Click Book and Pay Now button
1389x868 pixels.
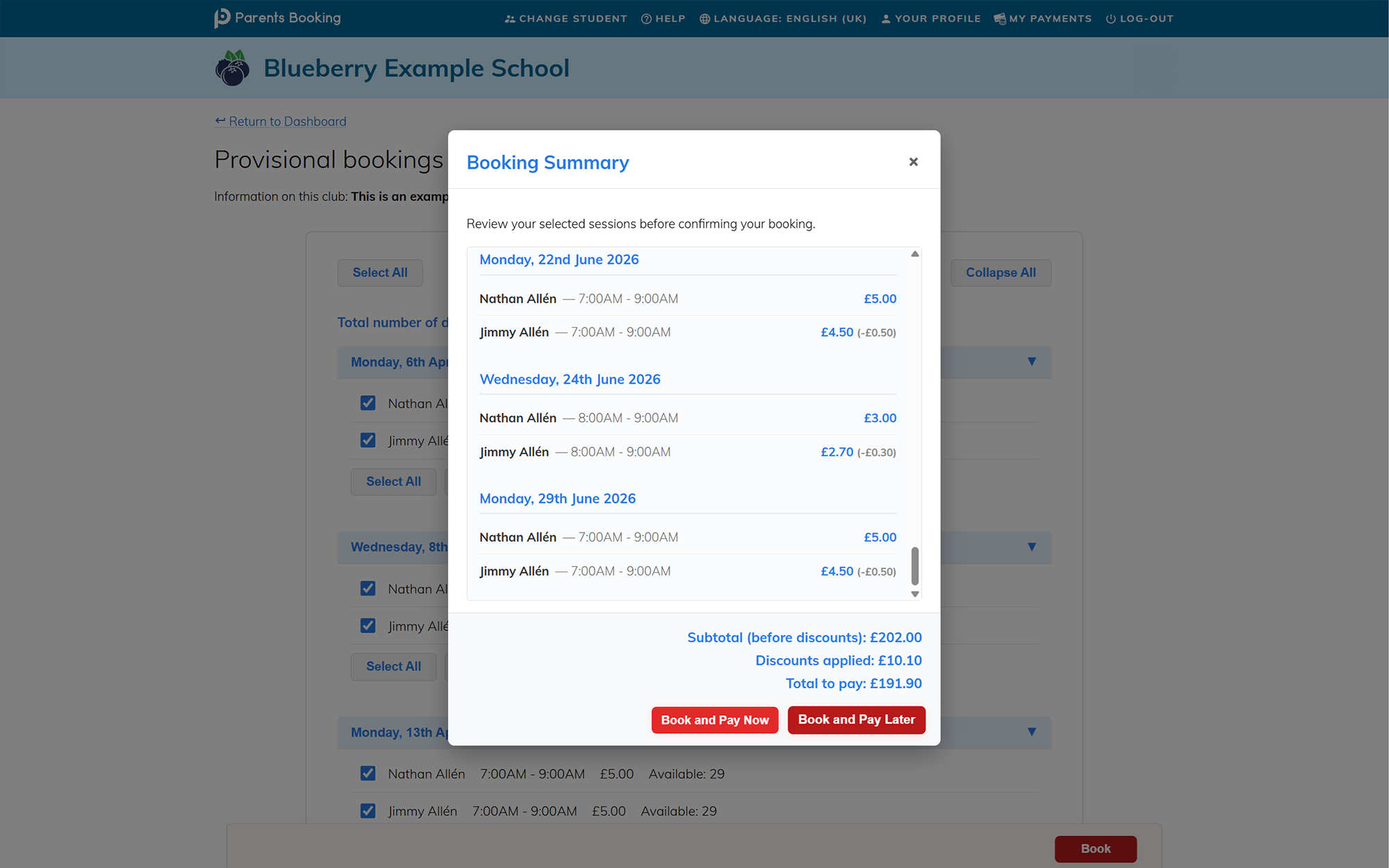[x=715, y=720]
